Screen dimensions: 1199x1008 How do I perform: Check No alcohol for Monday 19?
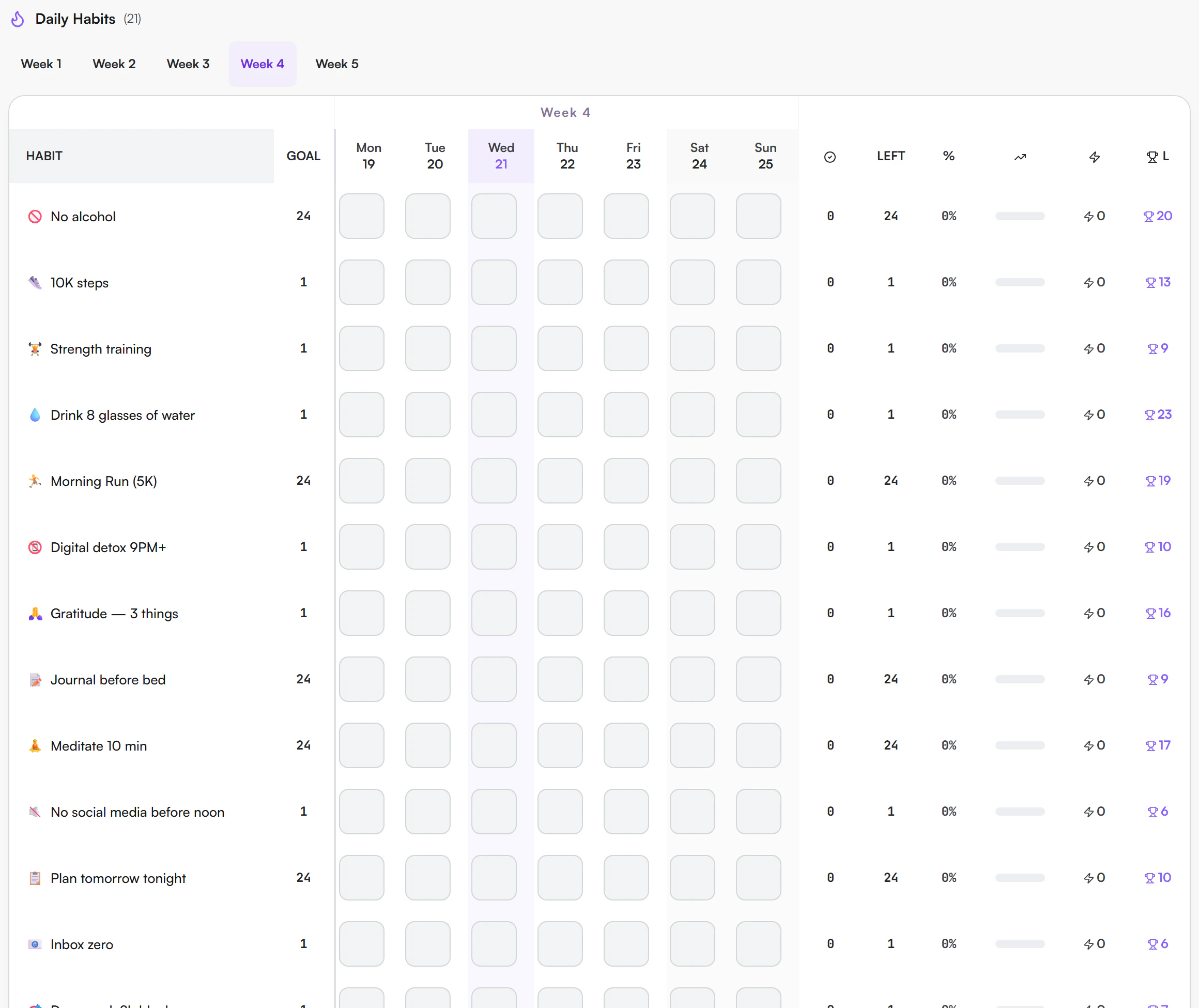pyautogui.click(x=362, y=216)
